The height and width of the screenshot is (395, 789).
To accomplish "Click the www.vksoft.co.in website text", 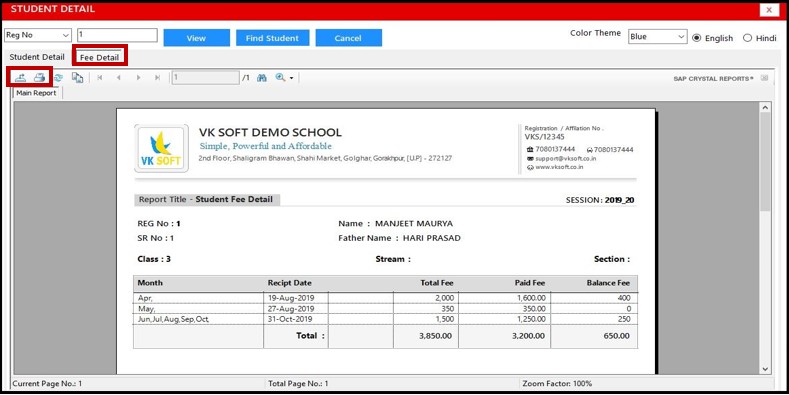I will 559,167.
